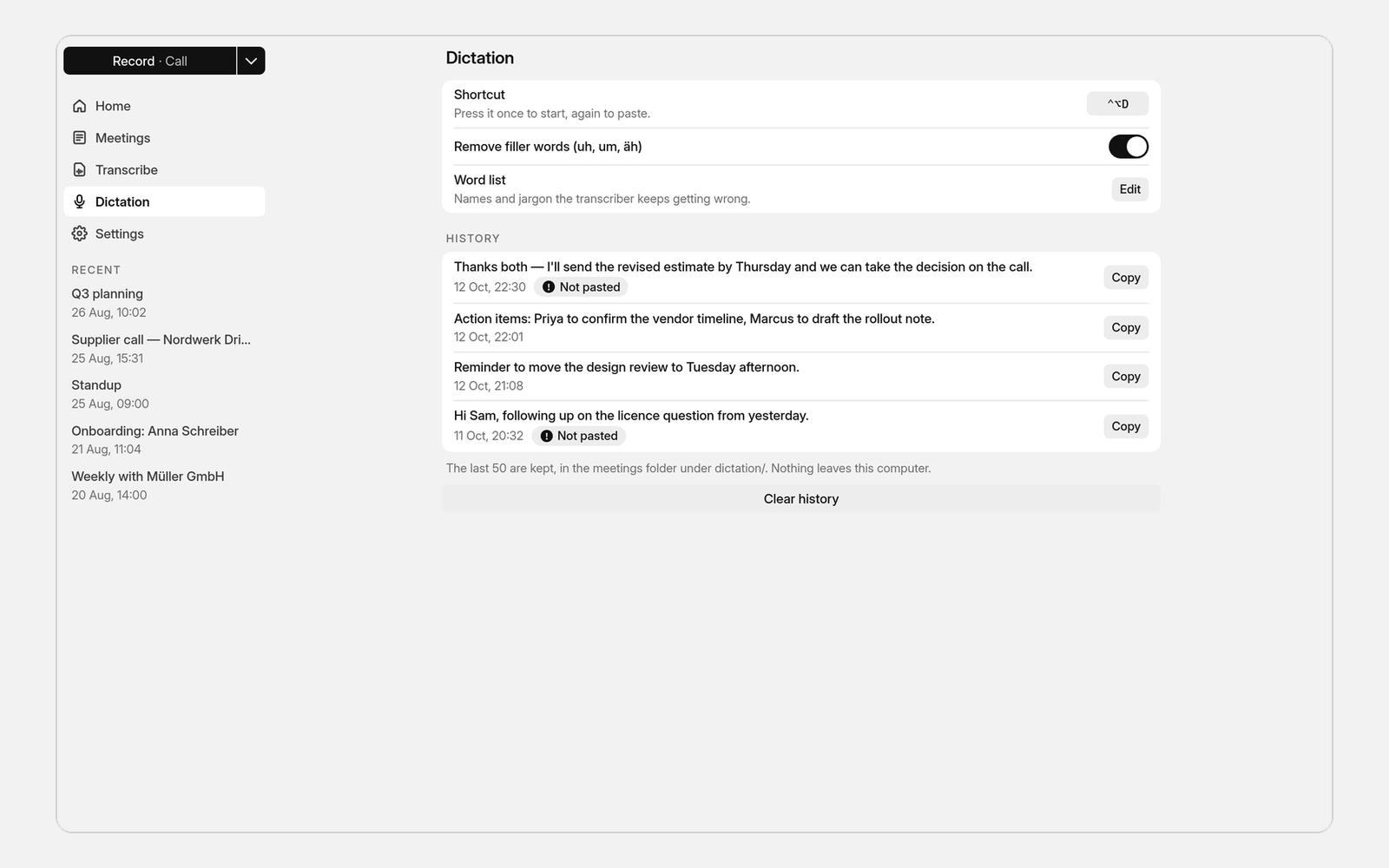The image size is (1389, 868).
Task: Select the 'Action items: Priya' history text
Action: [694, 319]
